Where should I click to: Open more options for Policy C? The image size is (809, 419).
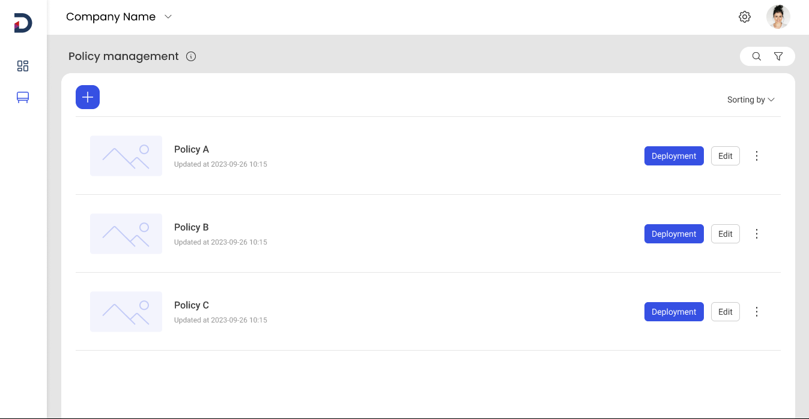[756, 312]
